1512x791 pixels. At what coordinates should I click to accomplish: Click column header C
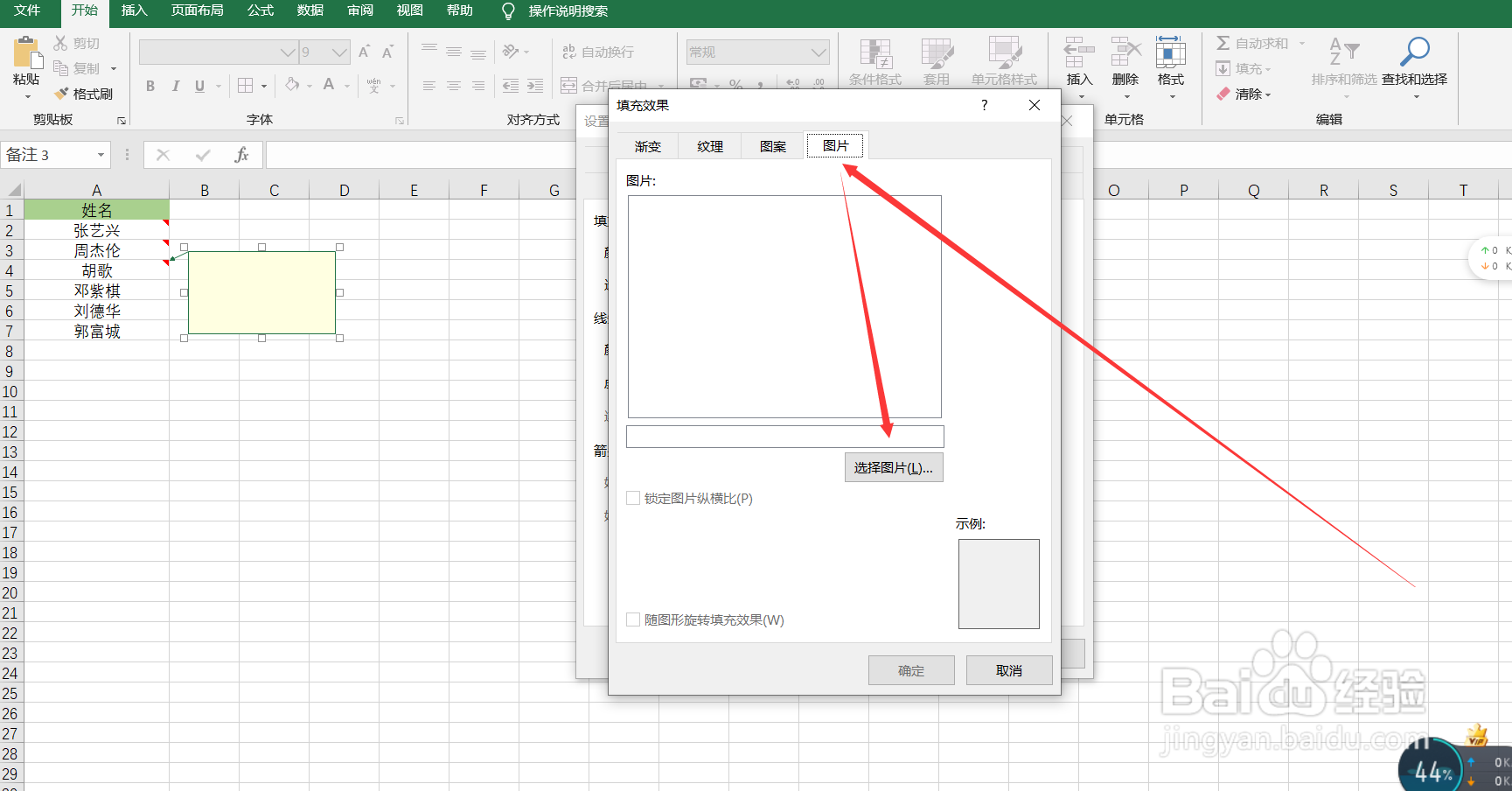[x=274, y=190]
